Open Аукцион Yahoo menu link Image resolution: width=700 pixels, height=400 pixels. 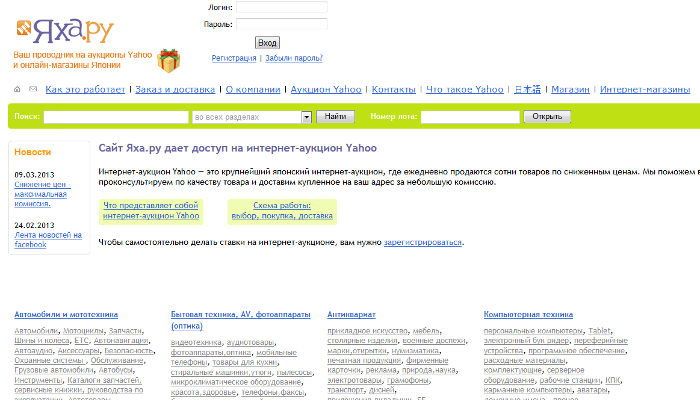point(326,89)
